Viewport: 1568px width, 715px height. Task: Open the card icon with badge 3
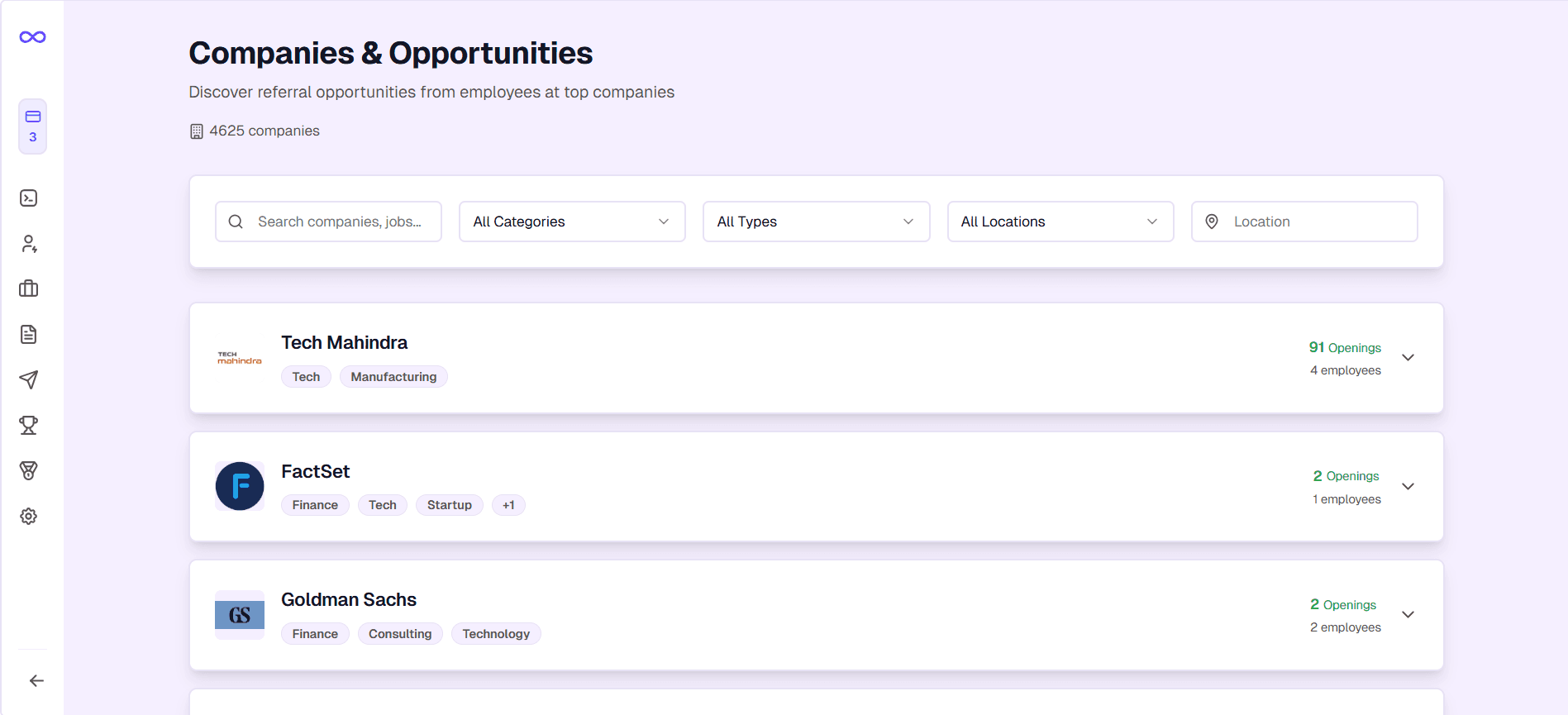click(32, 126)
